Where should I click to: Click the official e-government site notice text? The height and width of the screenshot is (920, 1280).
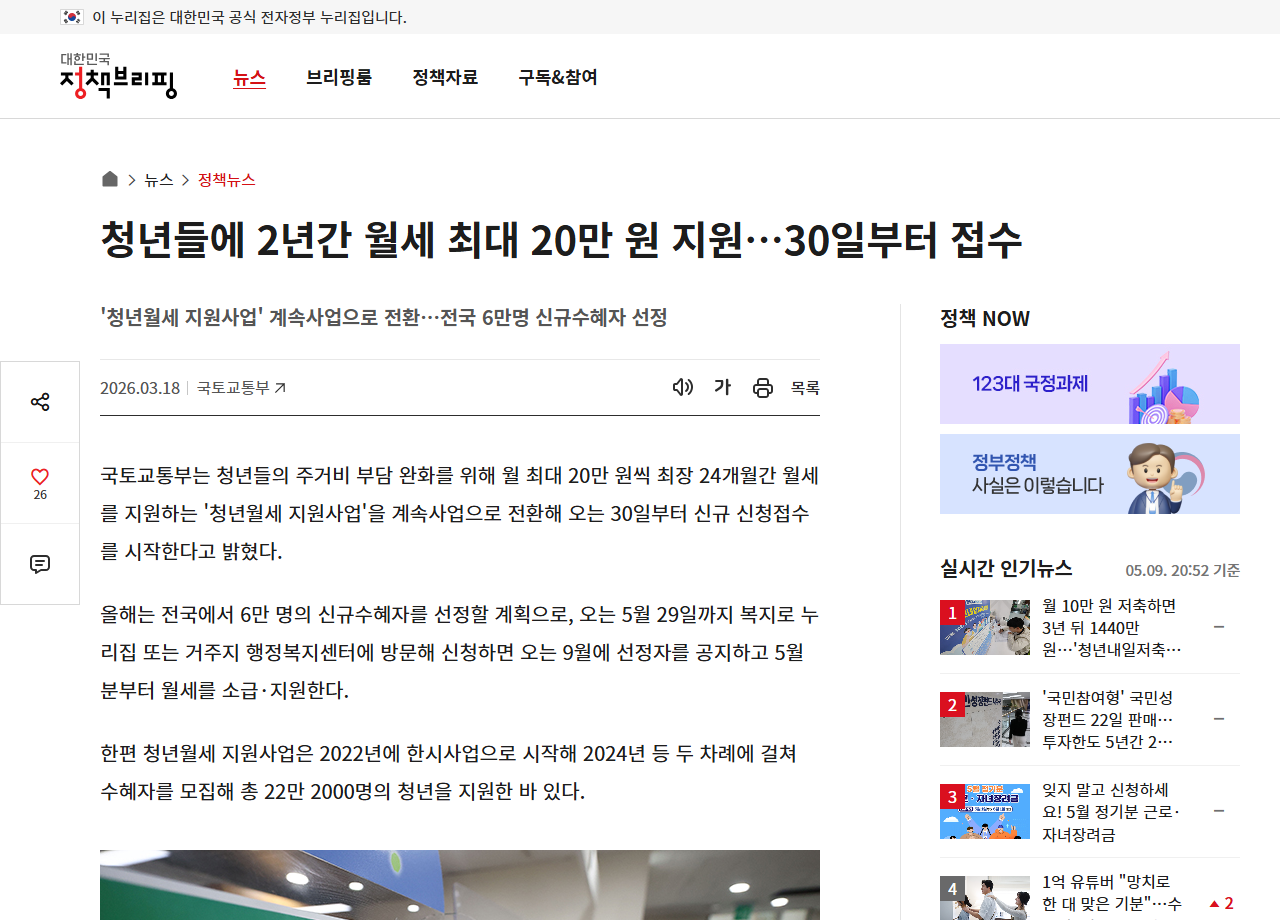(x=249, y=17)
